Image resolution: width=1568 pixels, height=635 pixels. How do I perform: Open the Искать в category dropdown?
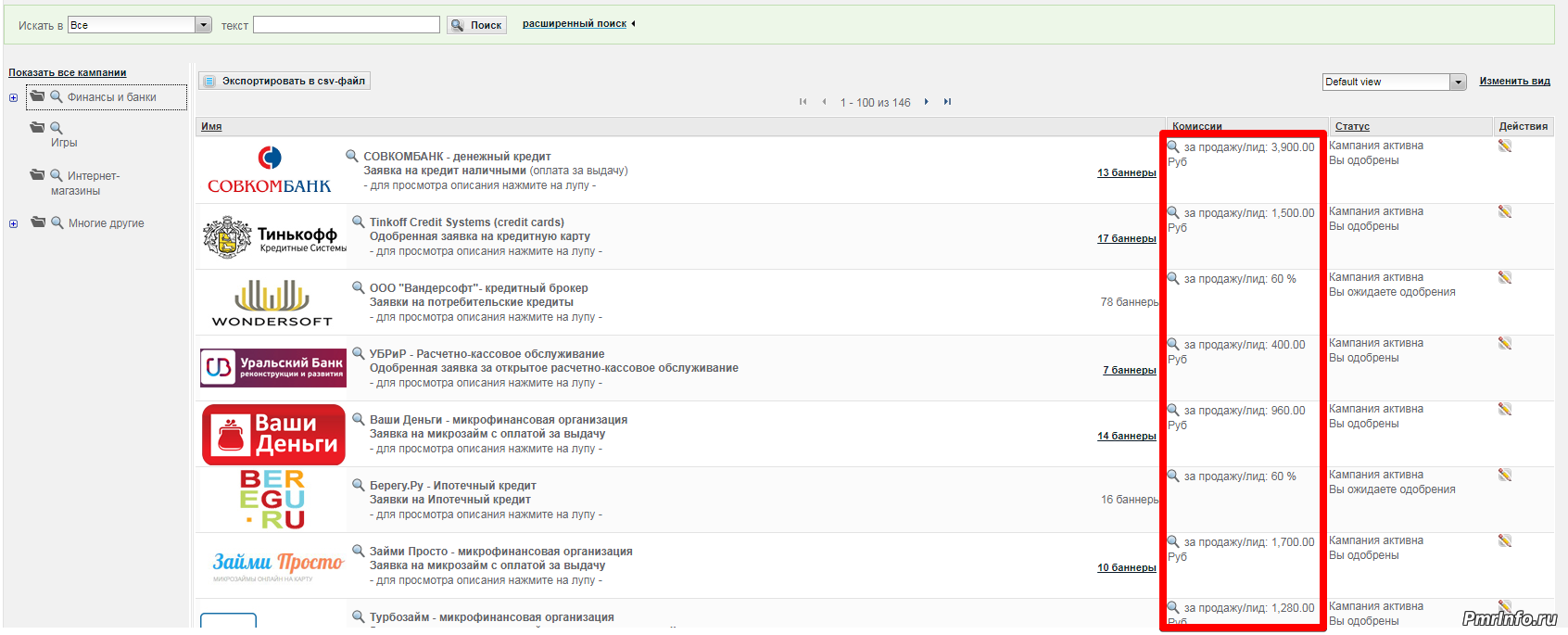[x=203, y=25]
